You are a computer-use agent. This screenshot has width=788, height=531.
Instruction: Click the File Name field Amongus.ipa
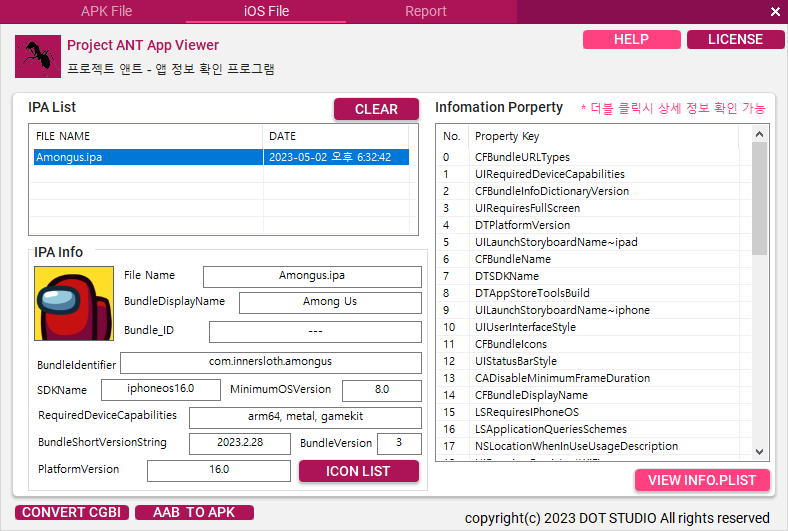[312, 276]
